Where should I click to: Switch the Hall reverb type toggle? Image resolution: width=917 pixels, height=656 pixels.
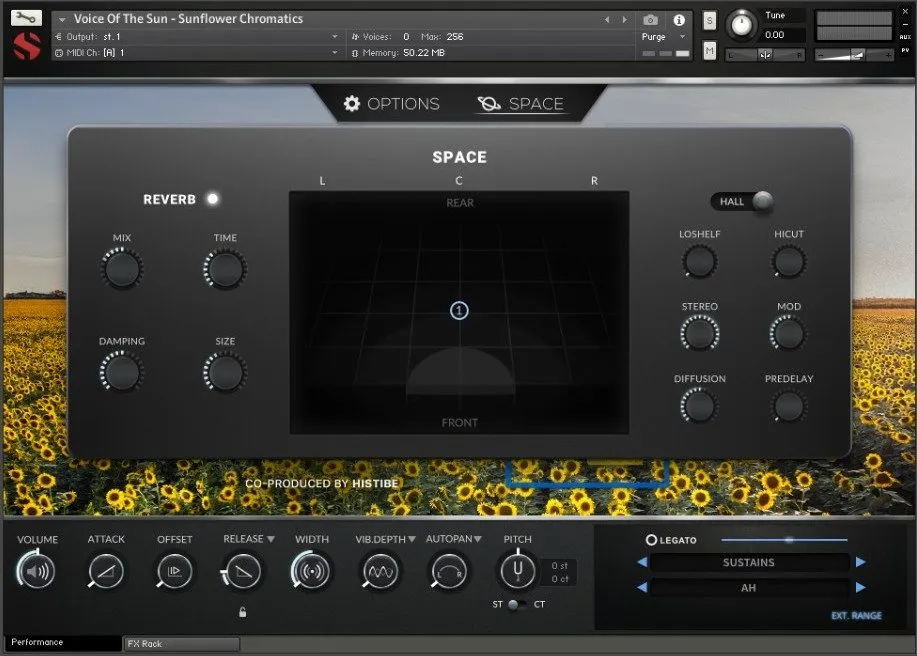tap(743, 202)
